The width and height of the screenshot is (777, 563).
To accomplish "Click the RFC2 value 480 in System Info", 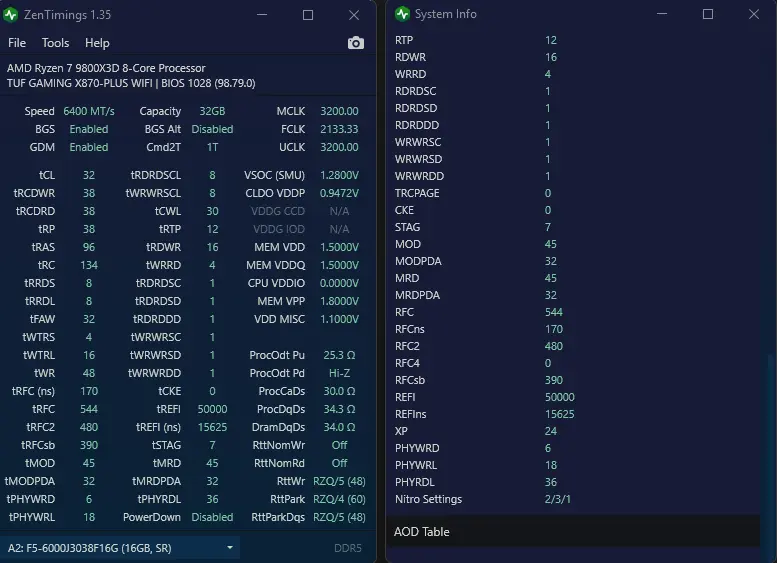I will click(x=554, y=346).
